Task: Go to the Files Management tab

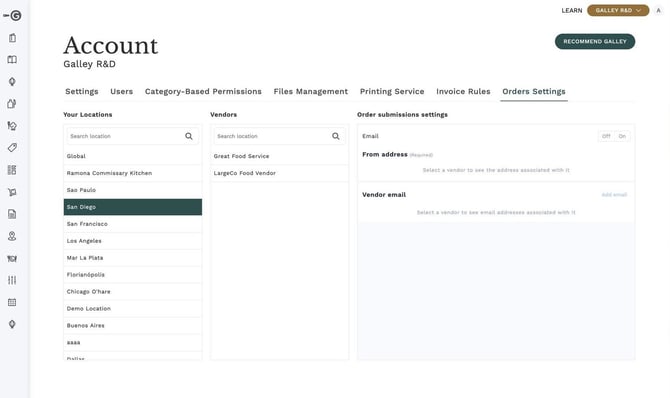Action: coord(311,91)
